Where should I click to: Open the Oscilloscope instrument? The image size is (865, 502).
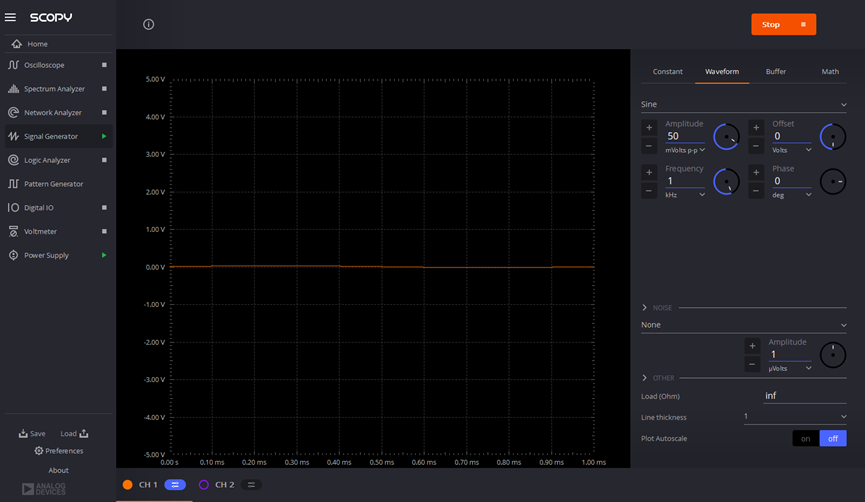point(44,65)
